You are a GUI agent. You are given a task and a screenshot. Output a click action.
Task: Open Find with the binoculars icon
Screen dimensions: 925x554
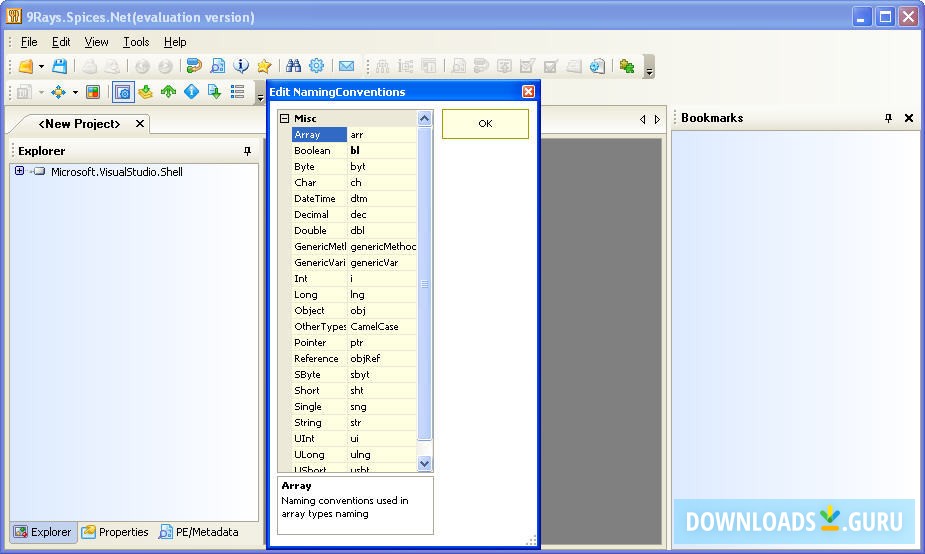pos(293,66)
